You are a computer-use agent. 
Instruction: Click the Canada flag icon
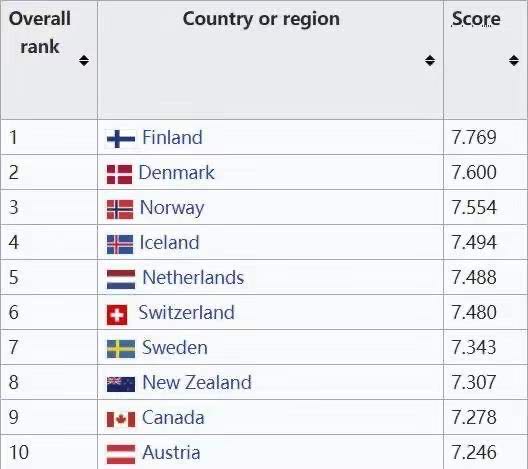[121, 419]
